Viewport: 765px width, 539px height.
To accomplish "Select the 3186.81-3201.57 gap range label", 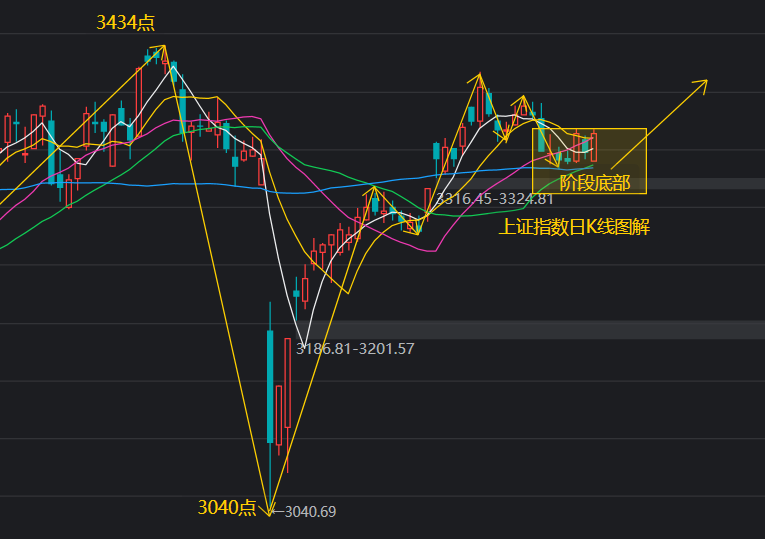I will [x=355, y=349].
